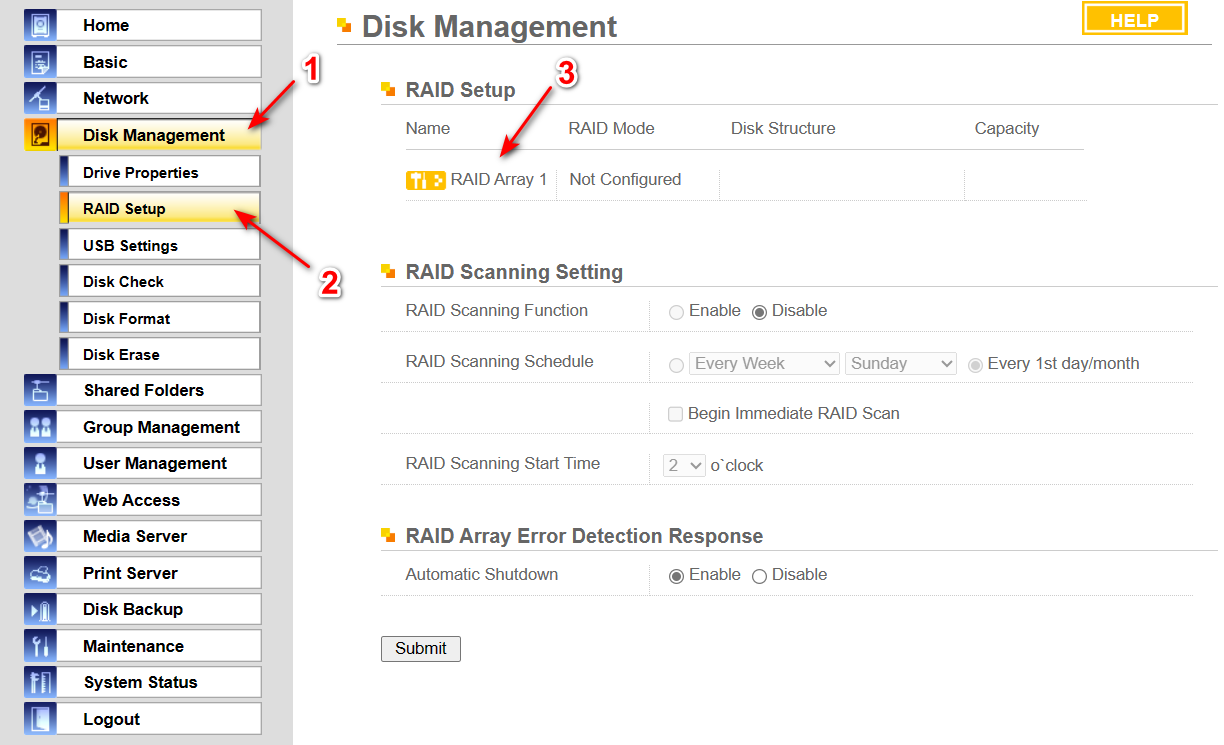1224x745 pixels.
Task: Switch to the USB Settings section
Action: coord(159,244)
